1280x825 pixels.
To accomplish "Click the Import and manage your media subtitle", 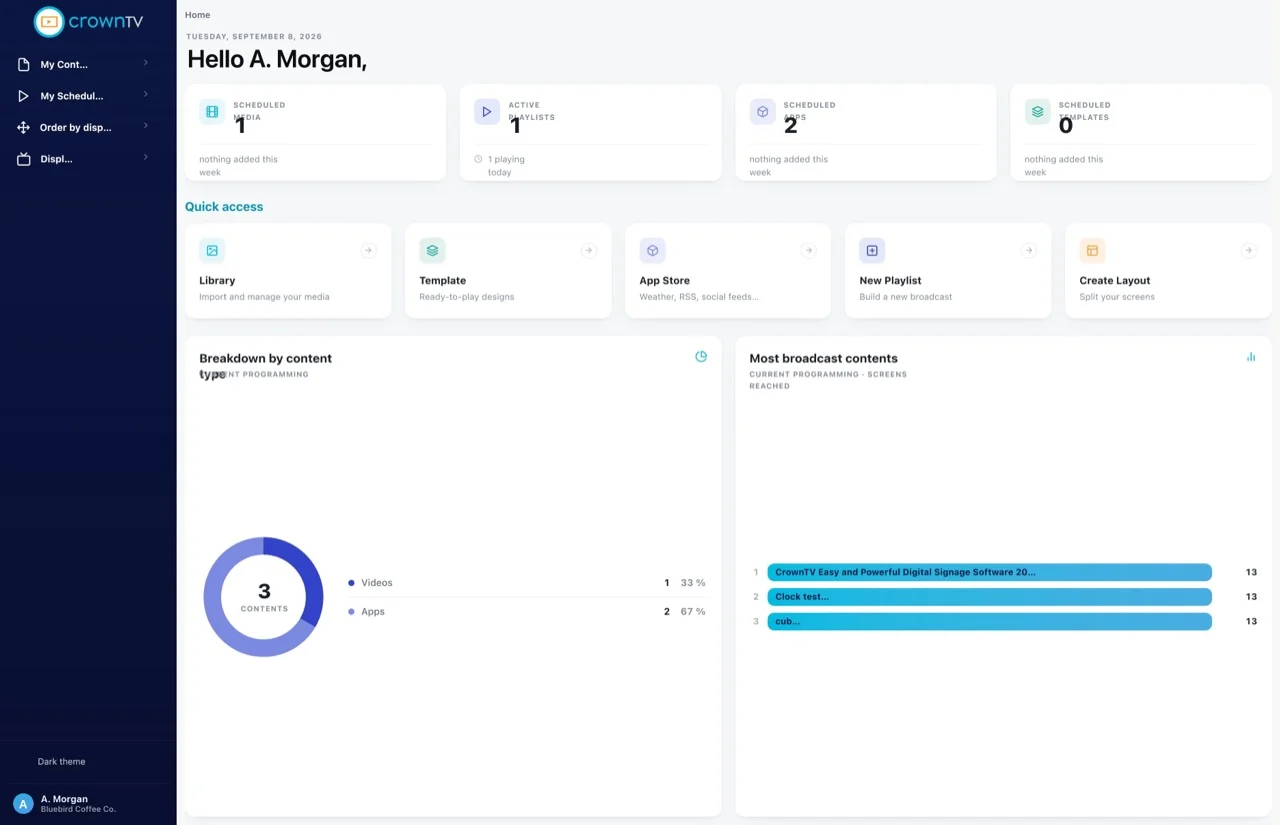I will pyautogui.click(x=264, y=297).
